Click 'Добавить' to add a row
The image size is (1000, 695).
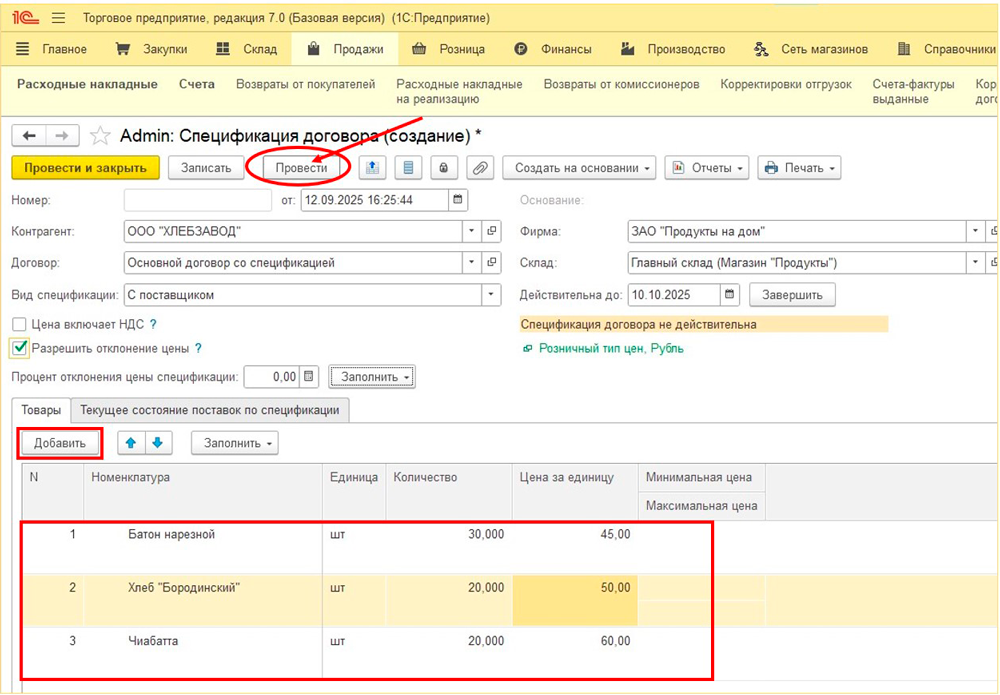tap(60, 443)
